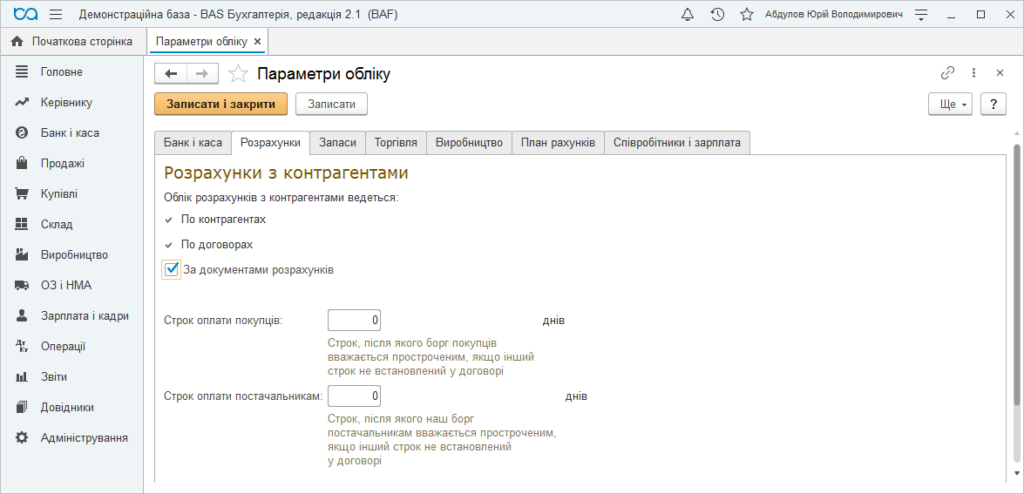Click Записати і закрити button
The width and height of the screenshot is (1024, 494).
coord(221,104)
